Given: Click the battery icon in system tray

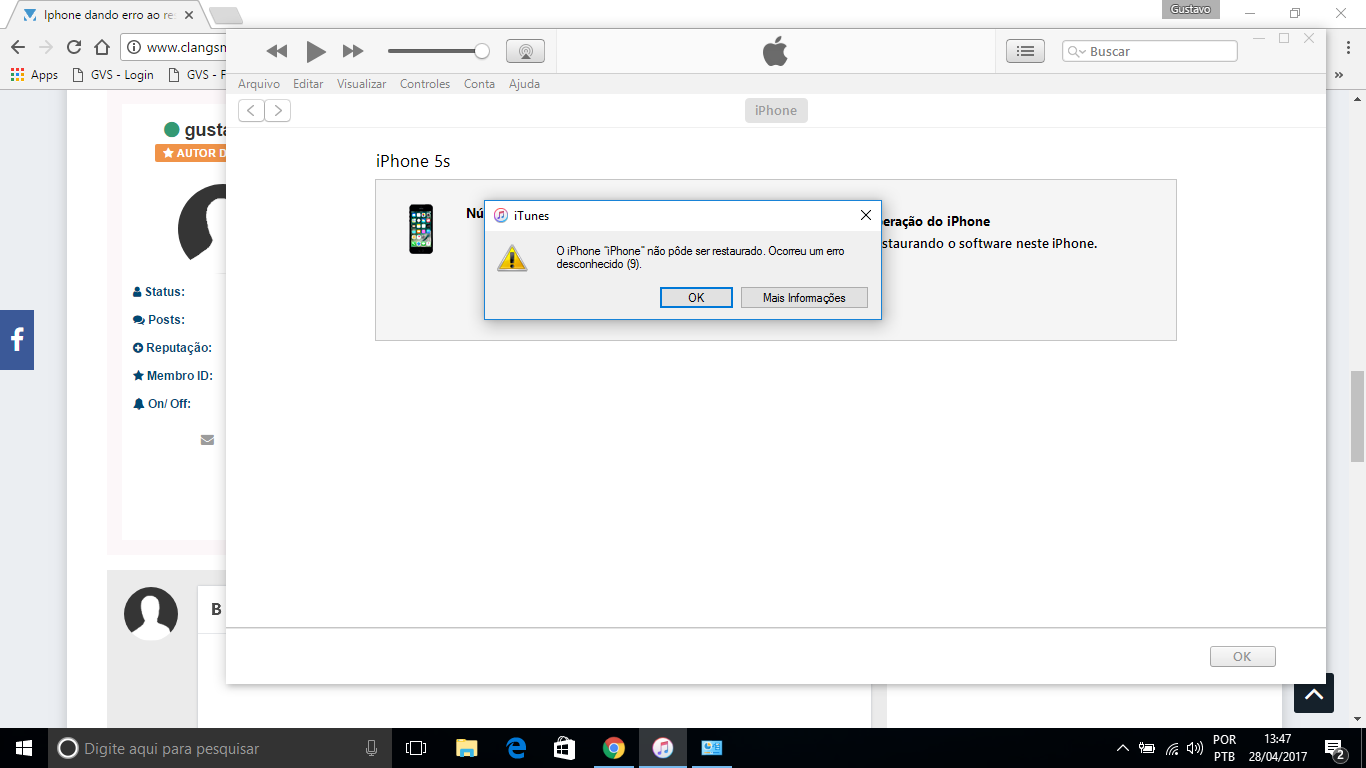Looking at the screenshot, I should coord(1147,748).
